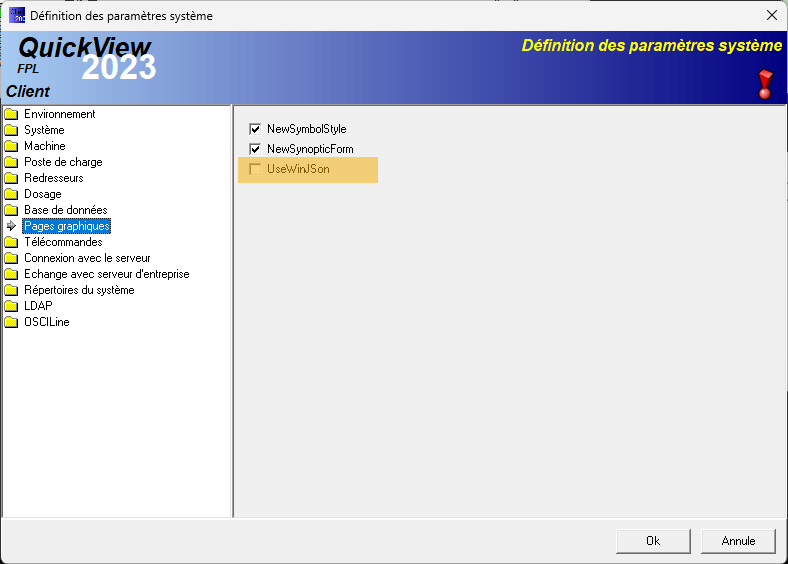Click the UseWinJSon label text
The height and width of the screenshot is (564, 788).
[x=299, y=169]
